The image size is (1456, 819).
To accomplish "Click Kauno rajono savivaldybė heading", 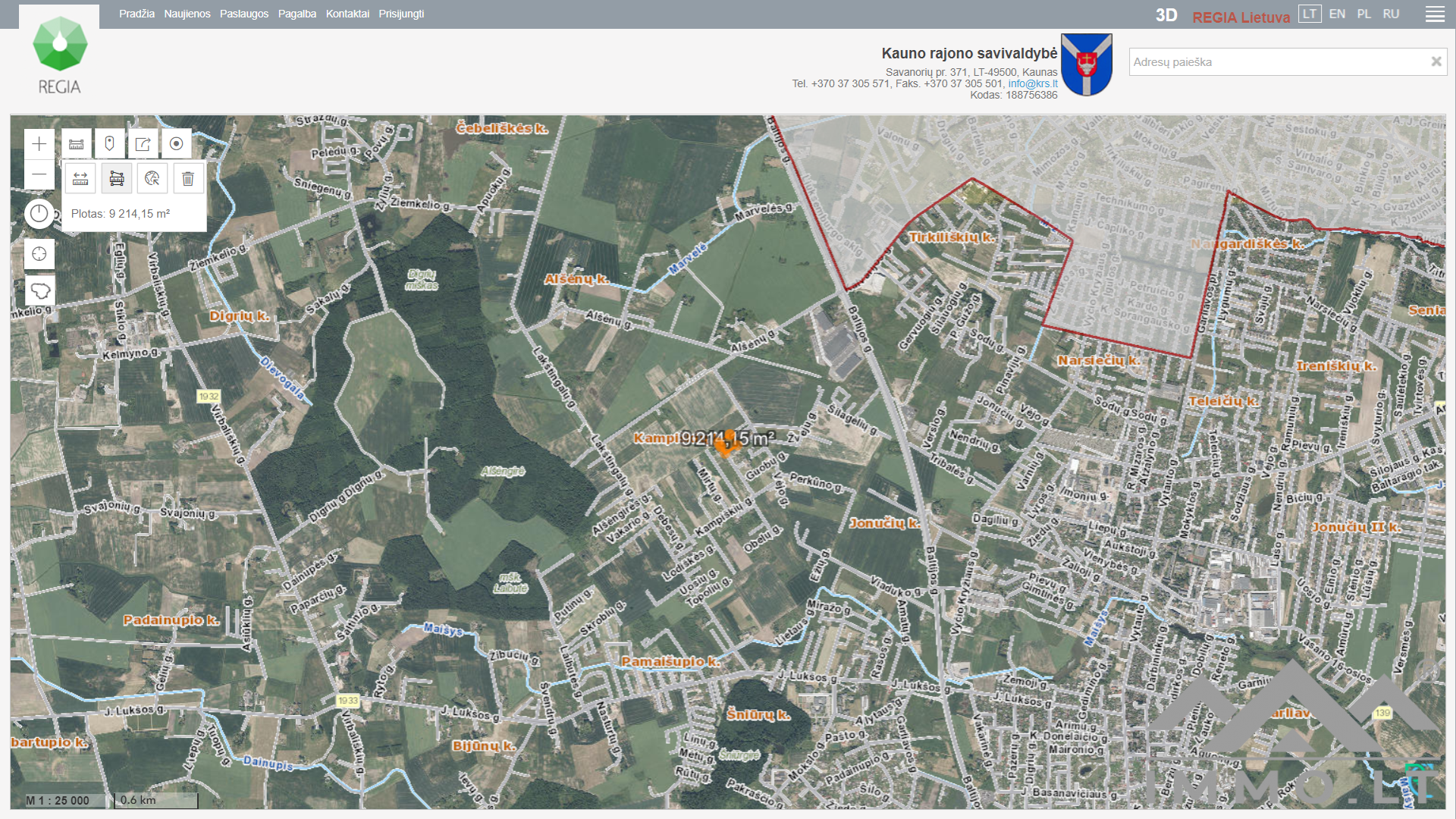I will coord(969,53).
